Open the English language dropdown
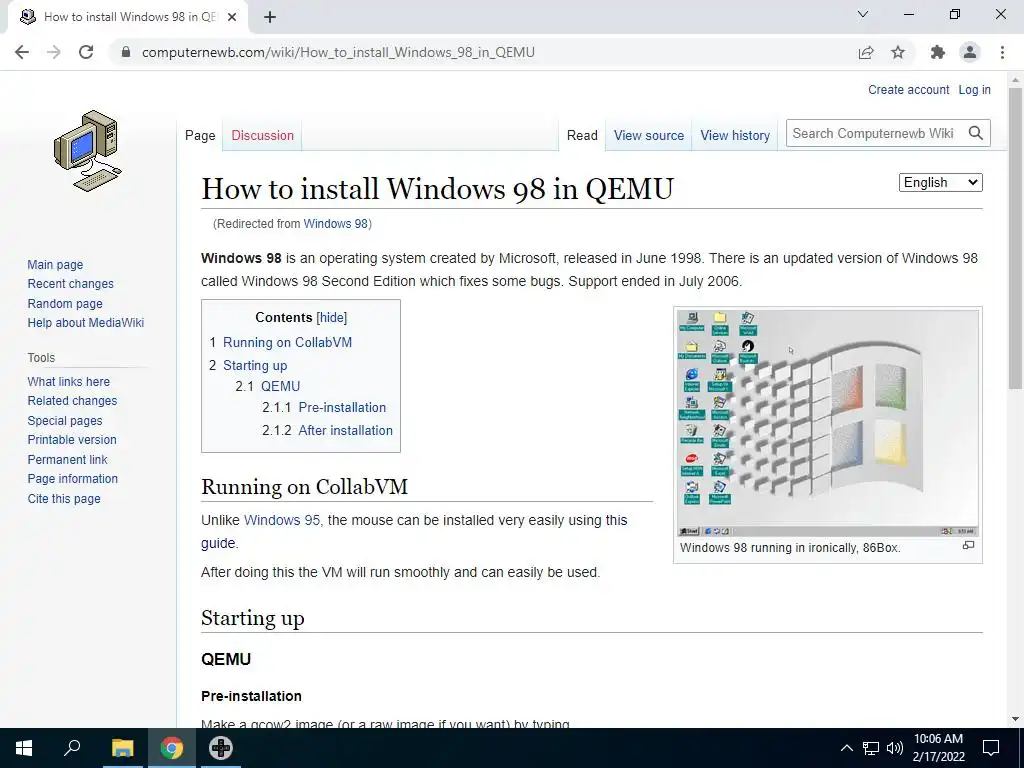Image resolution: width=1024 pixels, height=768 pixels. [x=940, y=183]
